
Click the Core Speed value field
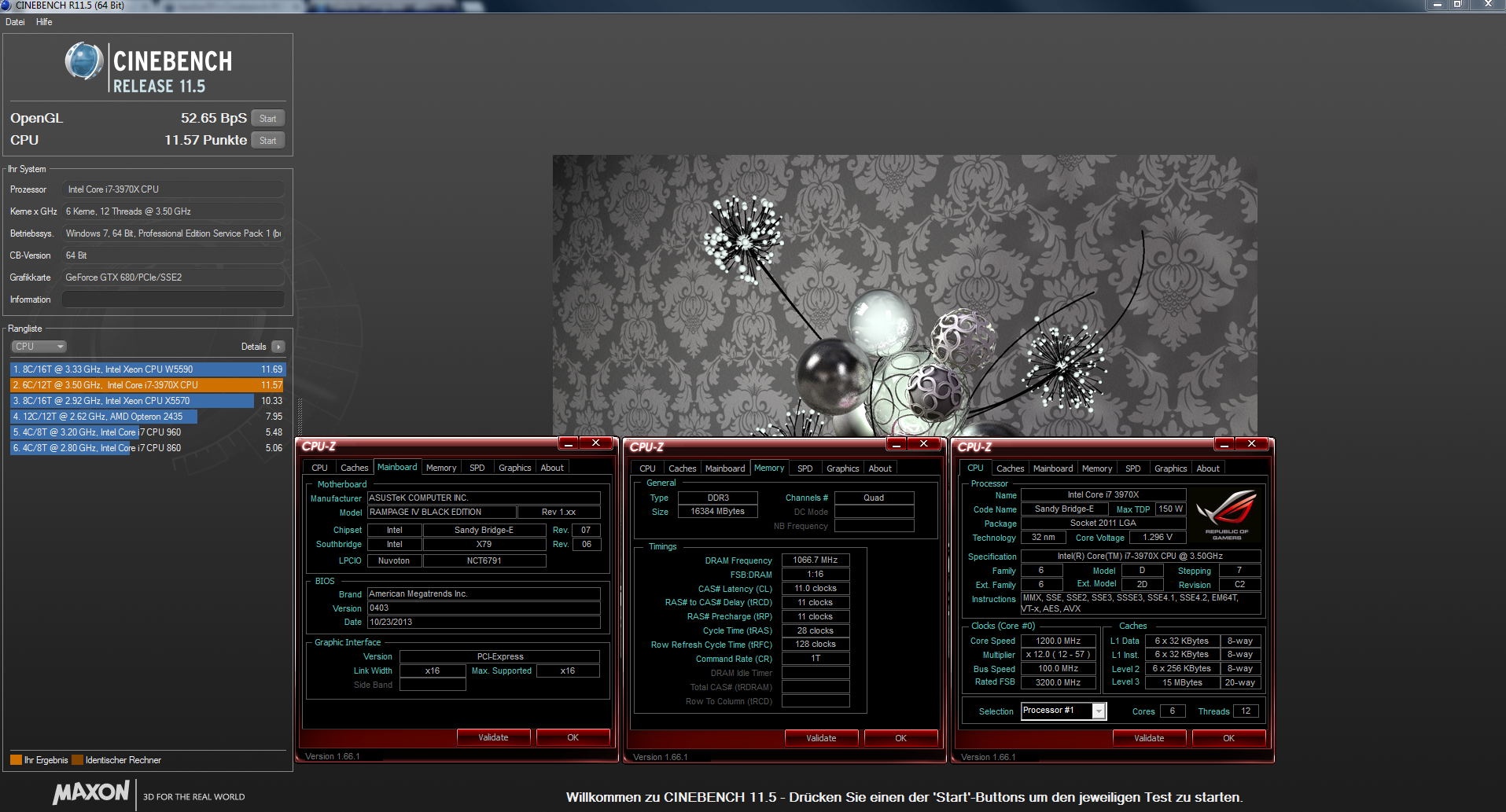tap(1059, 641)
